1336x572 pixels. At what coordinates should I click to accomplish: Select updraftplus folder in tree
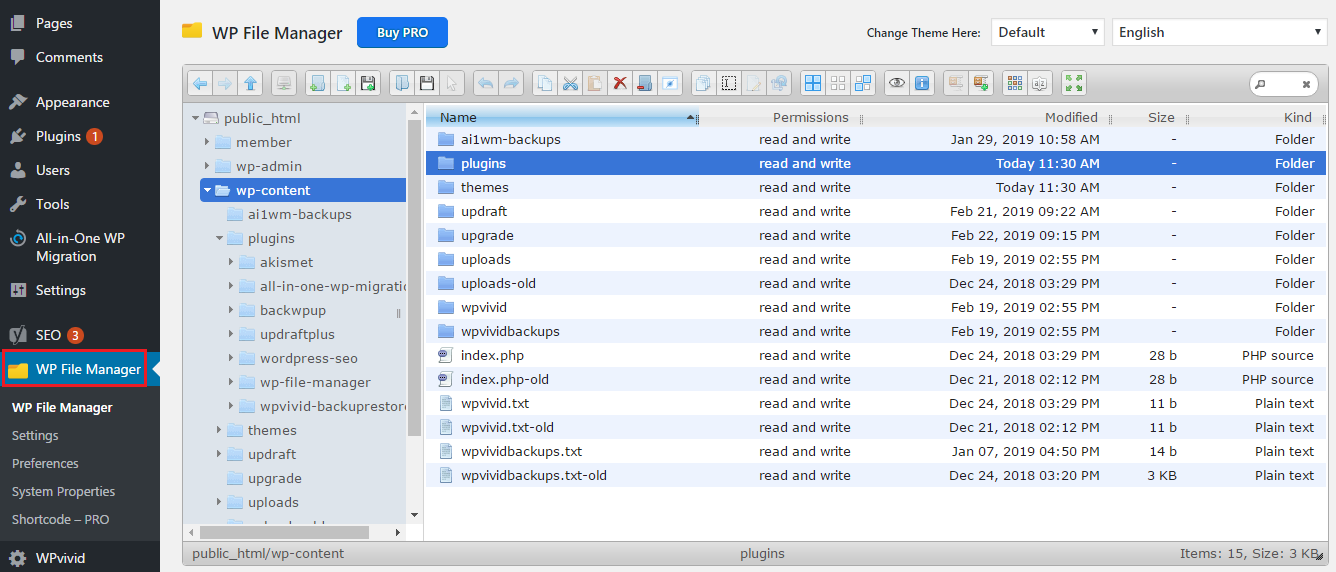click(x=297, y=334)
